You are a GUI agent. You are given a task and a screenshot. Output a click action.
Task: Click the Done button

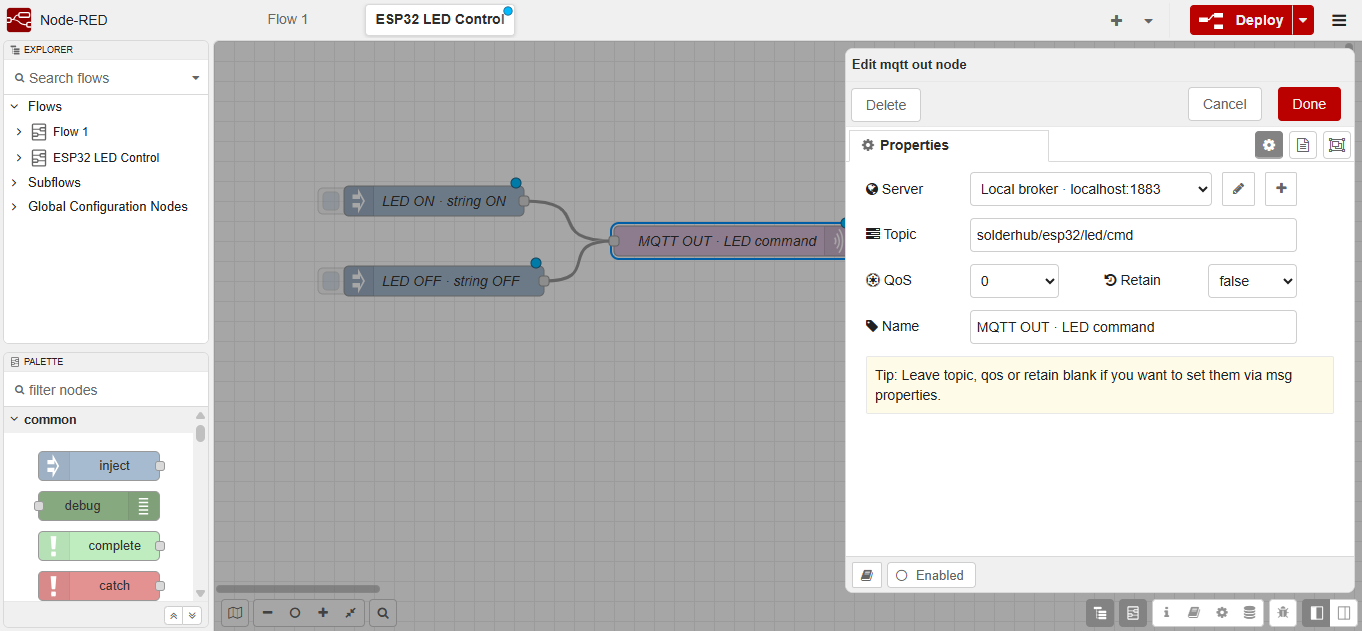click(x=1309, y=104)
